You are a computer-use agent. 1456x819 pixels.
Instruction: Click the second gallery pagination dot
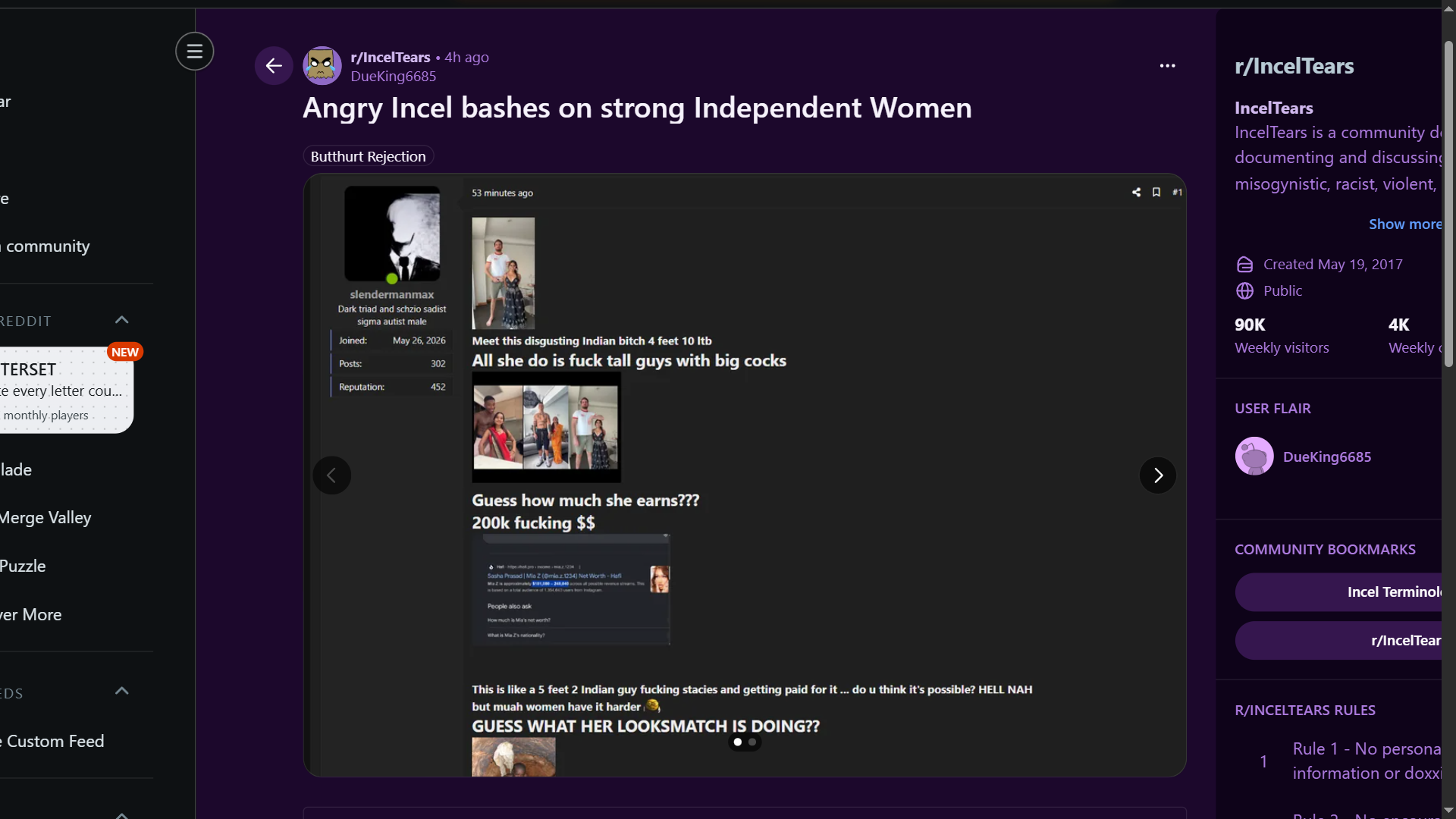[752, 742]
